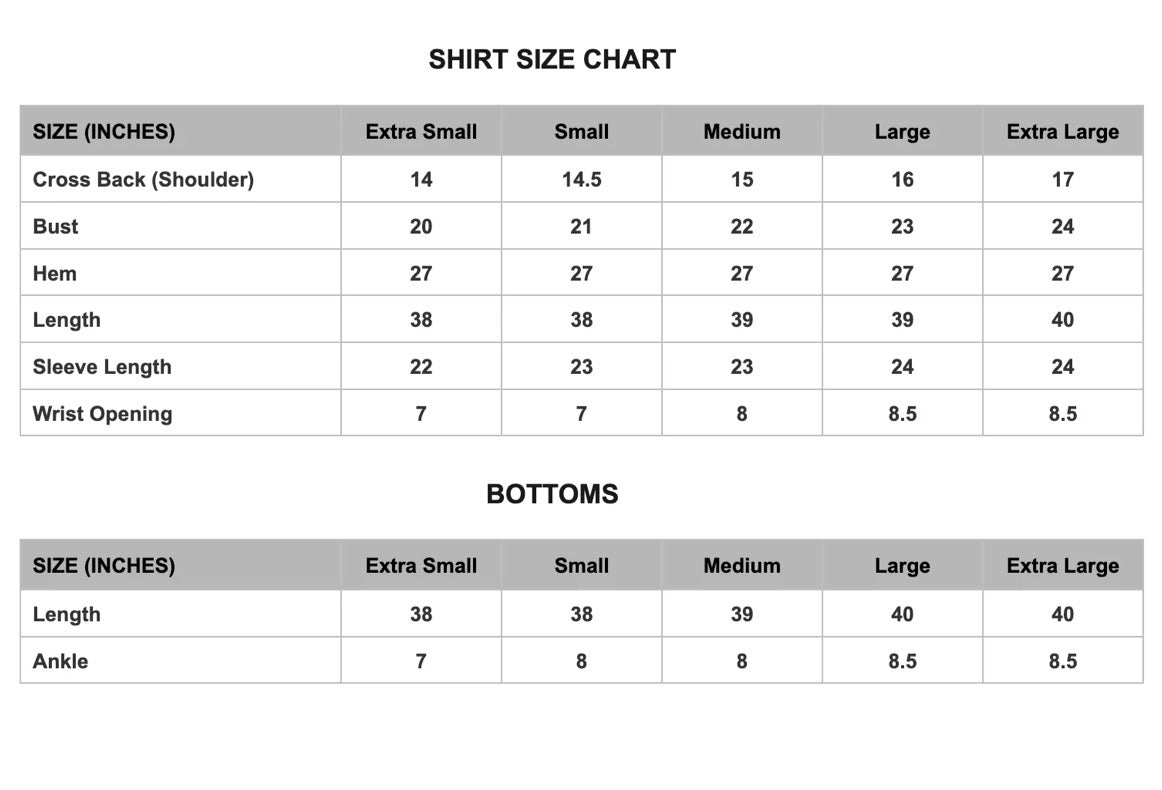Select the Bust value for Extra Large

1063,226
